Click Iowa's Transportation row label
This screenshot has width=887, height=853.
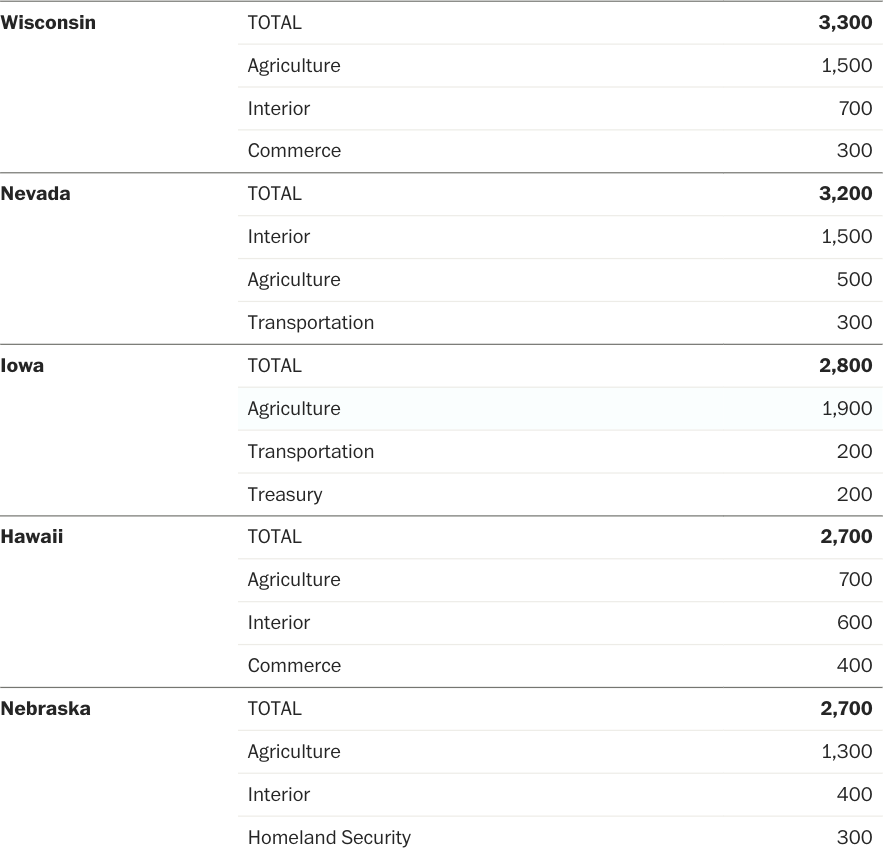tap(311, 452)
